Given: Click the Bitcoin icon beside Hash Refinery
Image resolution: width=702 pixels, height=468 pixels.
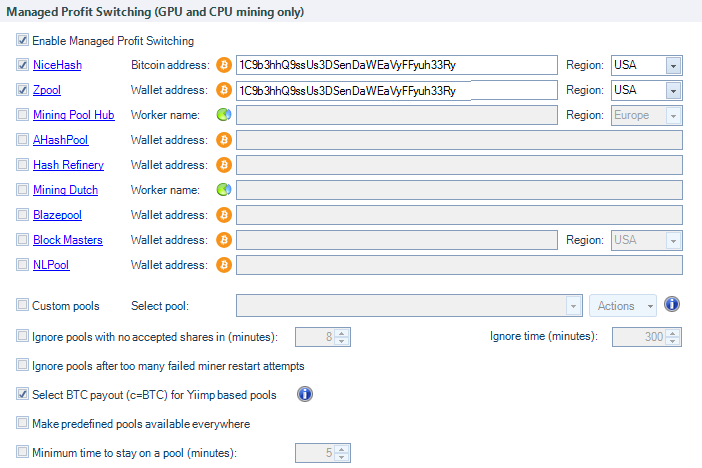Looking at the screenshot, I should pyautogui.click(x=224, y=165).
